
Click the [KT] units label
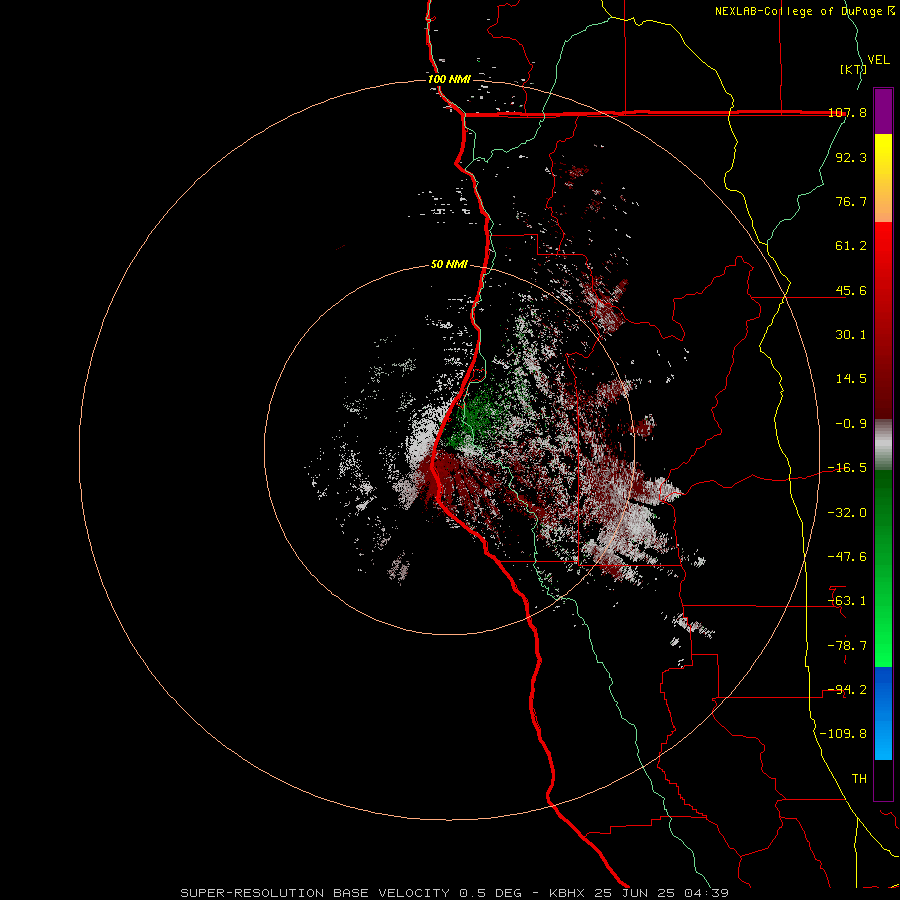click(x=854, y=69)
